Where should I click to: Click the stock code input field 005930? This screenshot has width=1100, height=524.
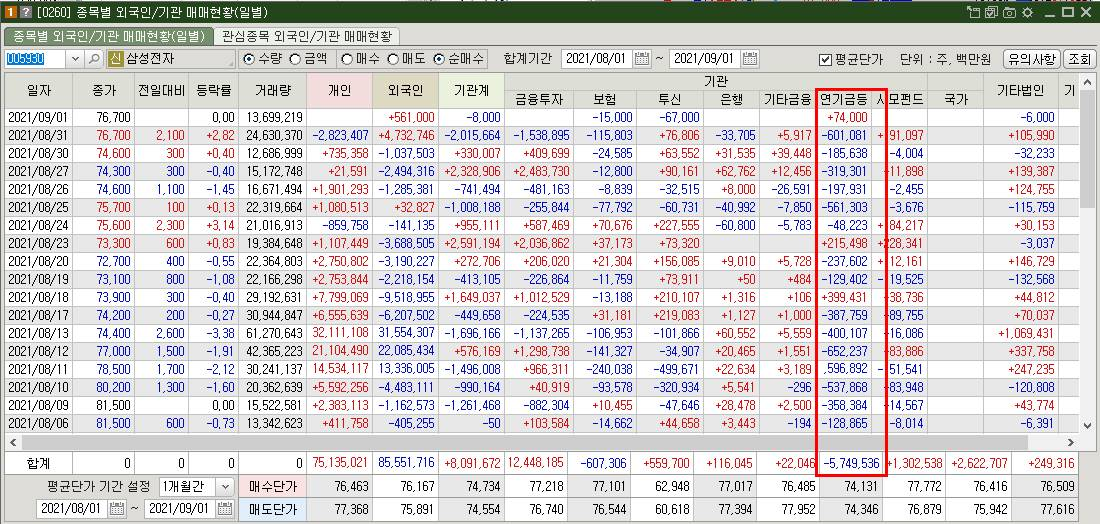pyautogui.click(x=36, y=59)
